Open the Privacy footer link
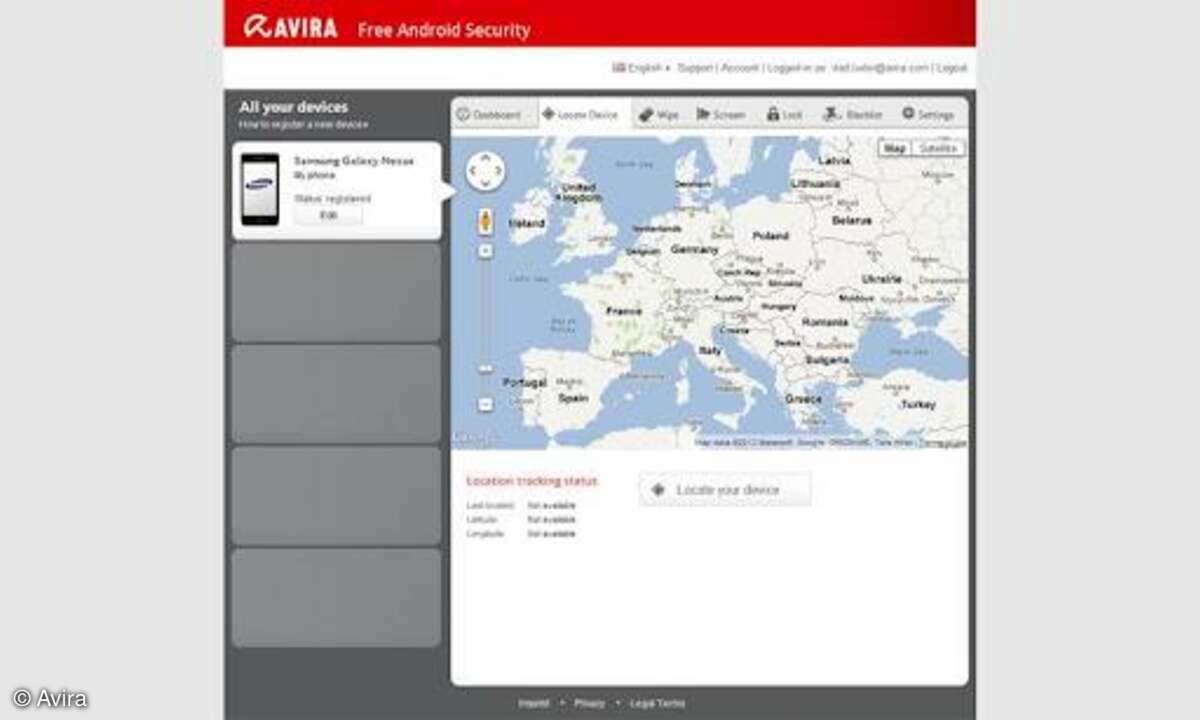Screen dimensions: 1200x720 (589, 703)
